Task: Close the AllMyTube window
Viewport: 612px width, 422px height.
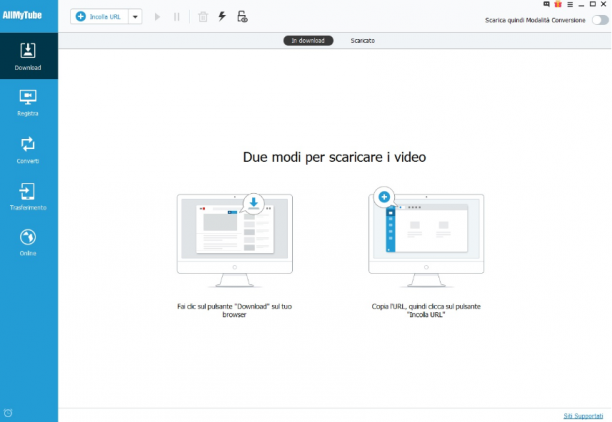Action: tap(604, 4)
